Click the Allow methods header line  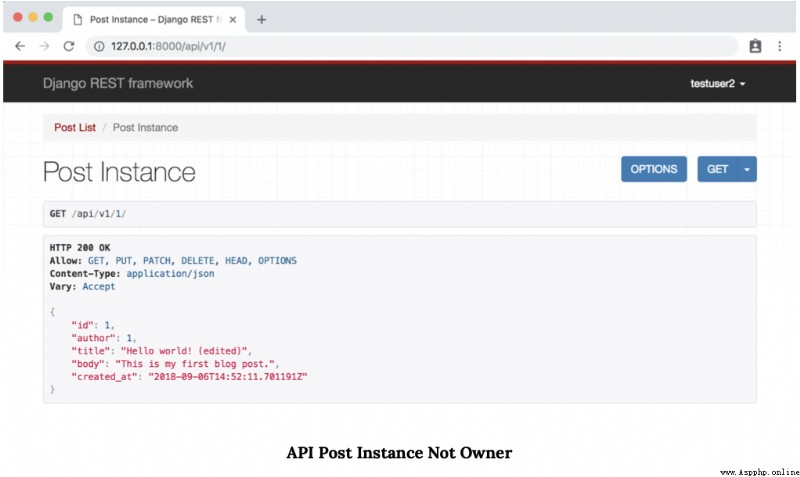(x=173, y=261)
